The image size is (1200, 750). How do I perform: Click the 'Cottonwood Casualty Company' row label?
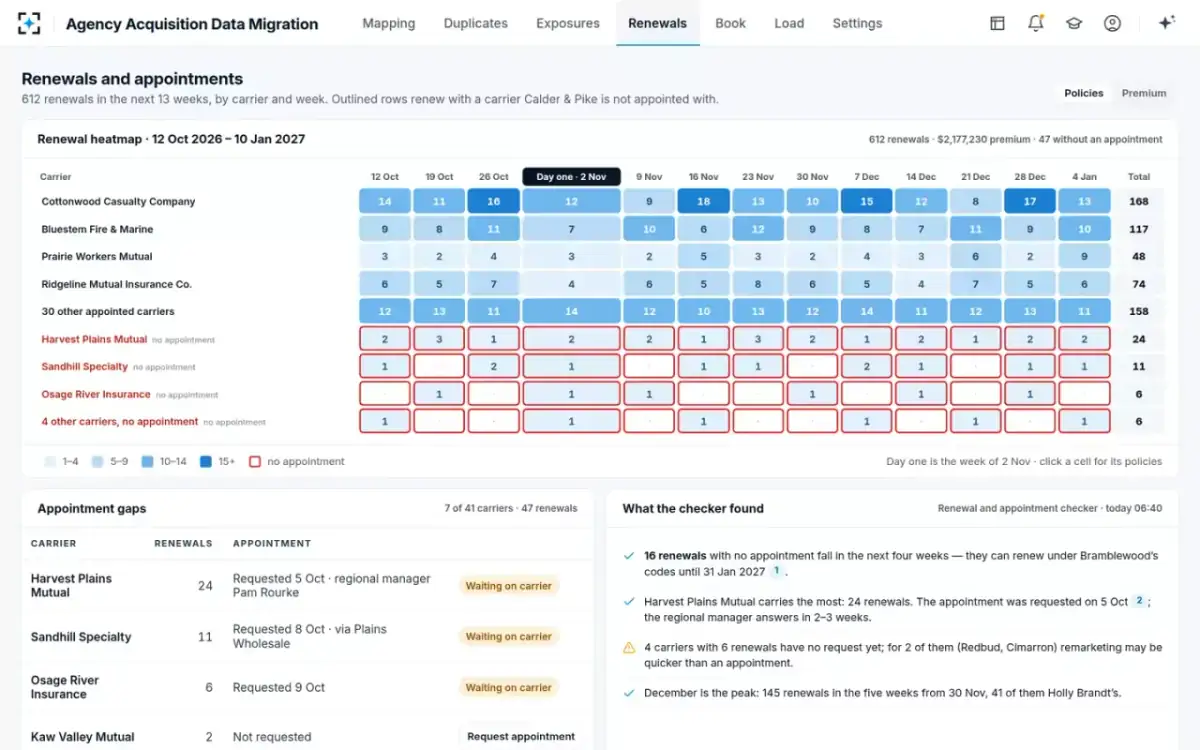click(118, 201)
